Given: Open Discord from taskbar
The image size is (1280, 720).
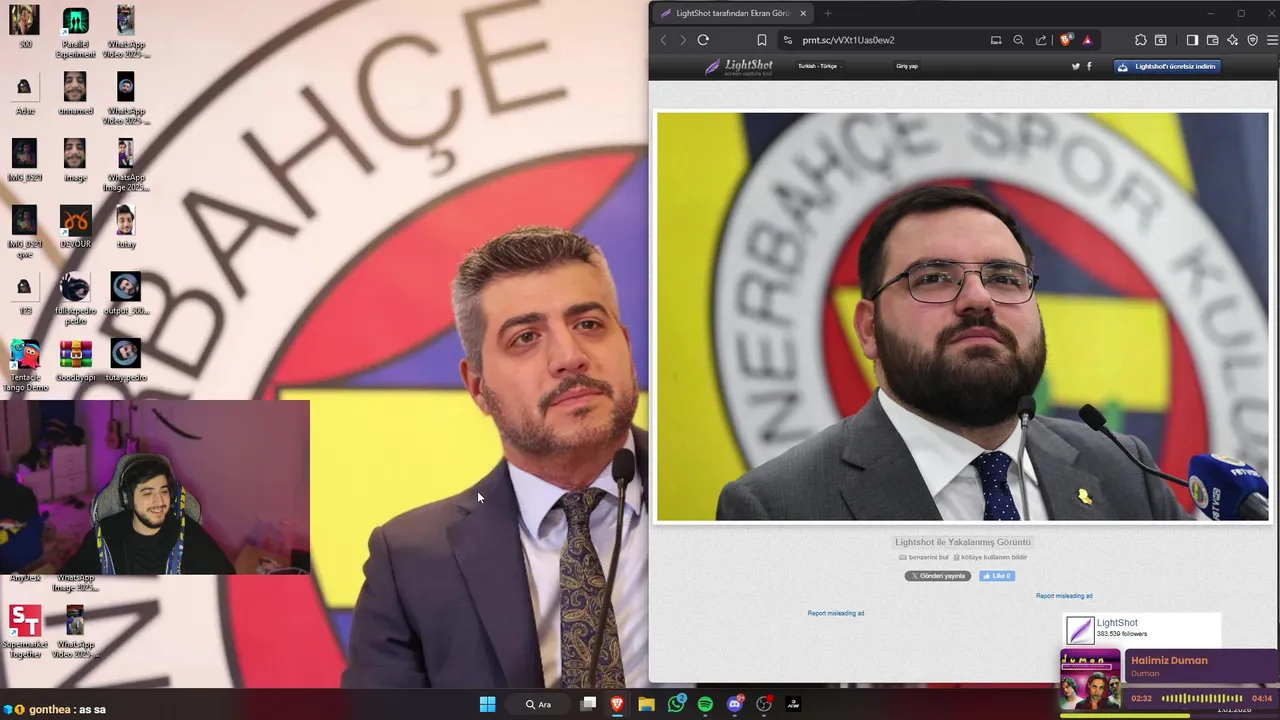Looking at the screenshot, I should (x=735, y=704).
